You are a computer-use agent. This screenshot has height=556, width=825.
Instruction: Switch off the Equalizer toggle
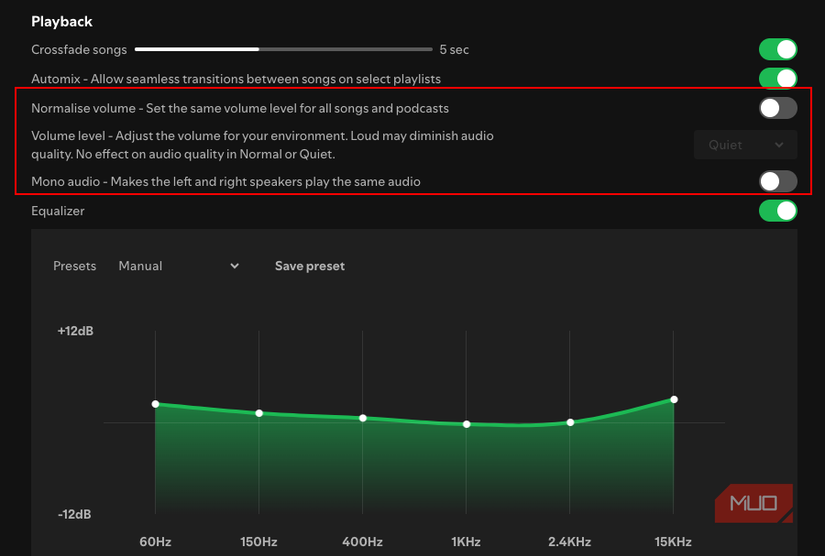(x=778, y=211)
